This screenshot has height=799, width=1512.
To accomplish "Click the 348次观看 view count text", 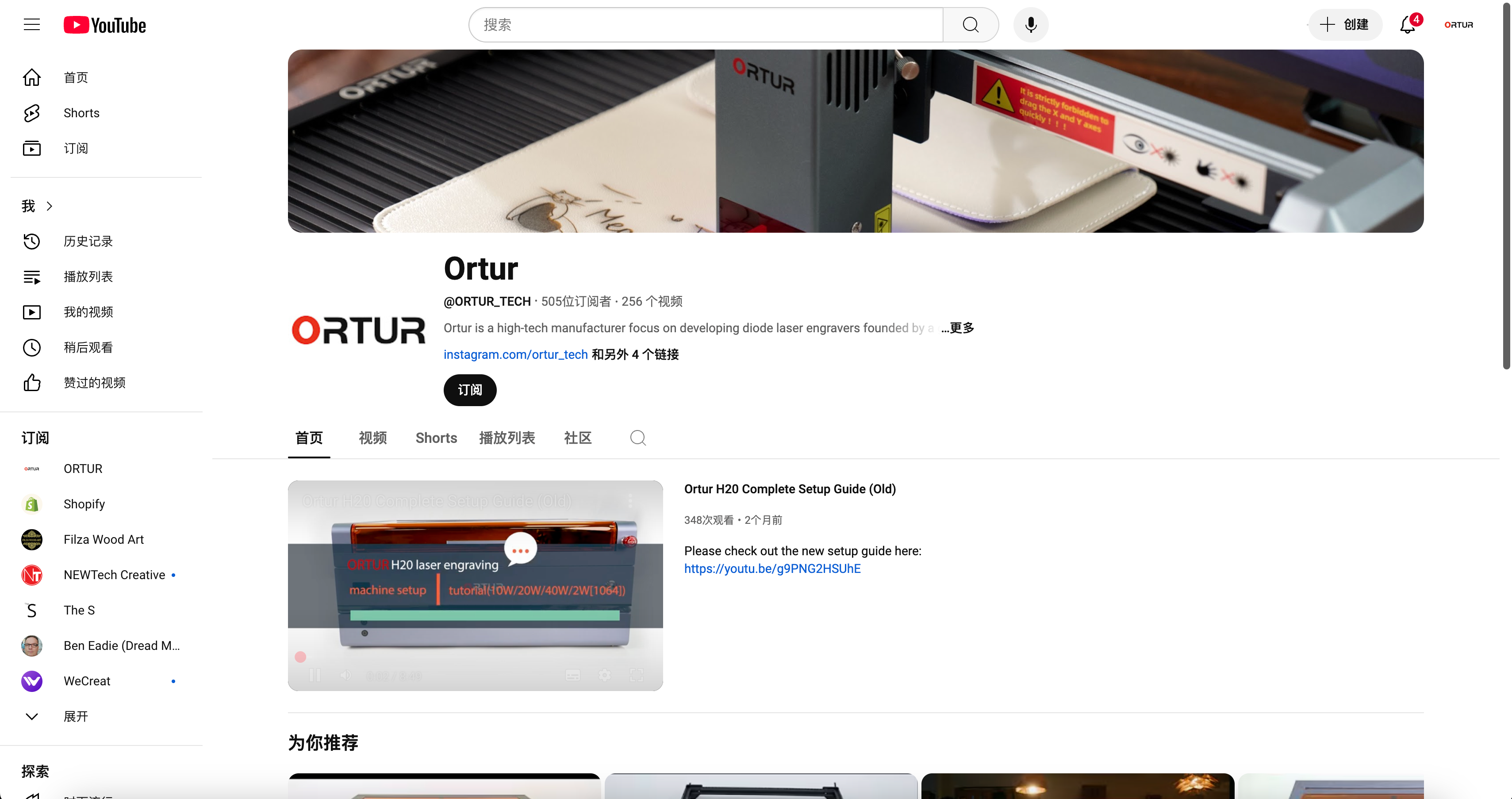I will click(x=709, y=520).
